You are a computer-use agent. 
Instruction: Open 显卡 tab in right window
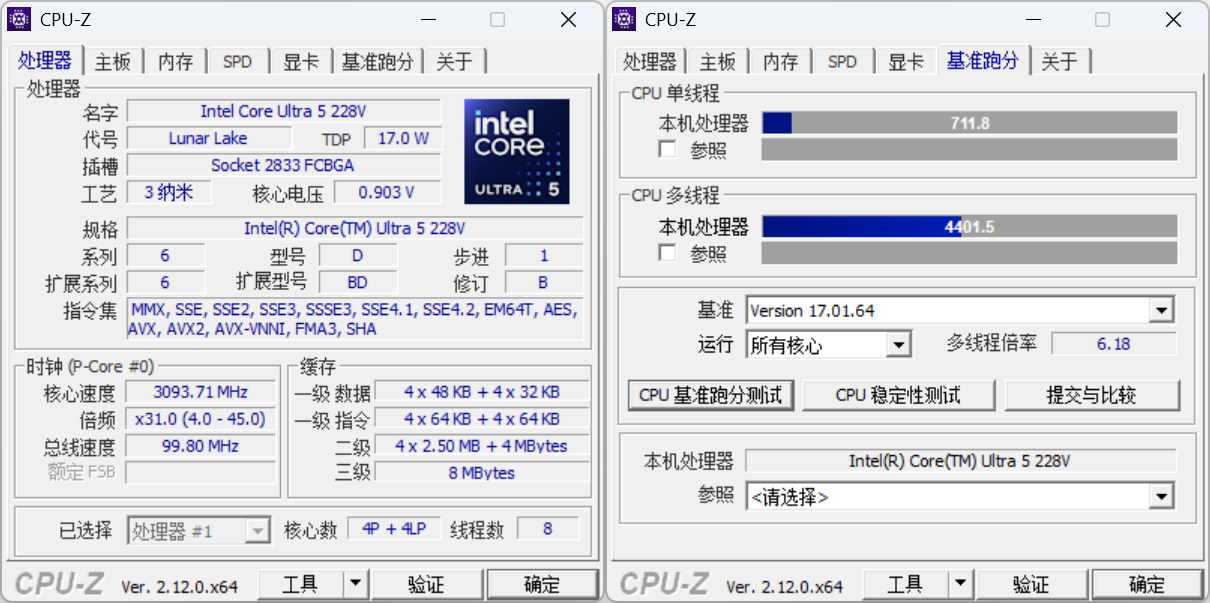906,62
